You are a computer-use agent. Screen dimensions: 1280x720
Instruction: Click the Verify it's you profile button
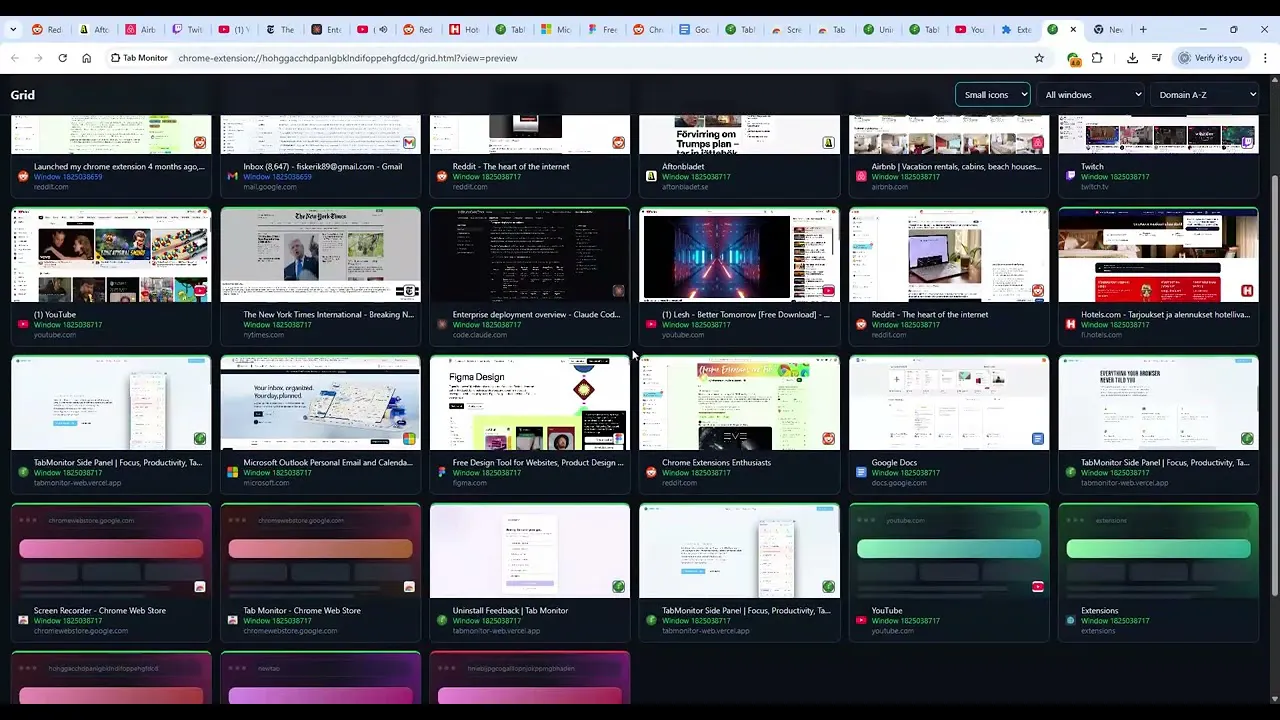click(x=1211, y=58)
